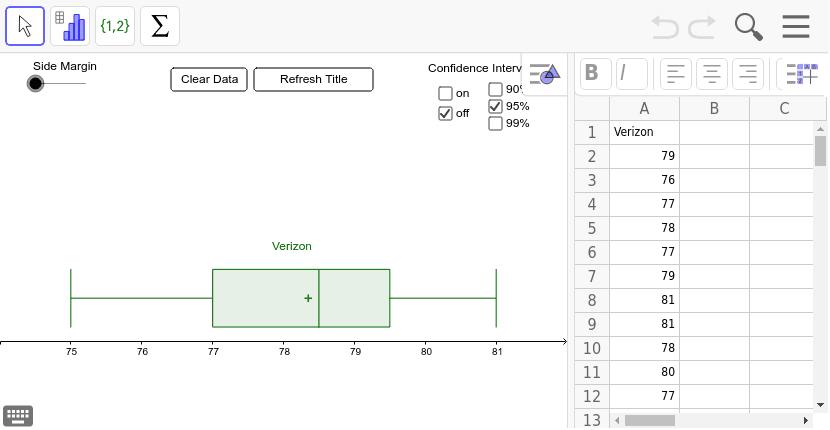This screenshot has width=830, height=430.
Task: Align cell text left
Action: point(676,74)
